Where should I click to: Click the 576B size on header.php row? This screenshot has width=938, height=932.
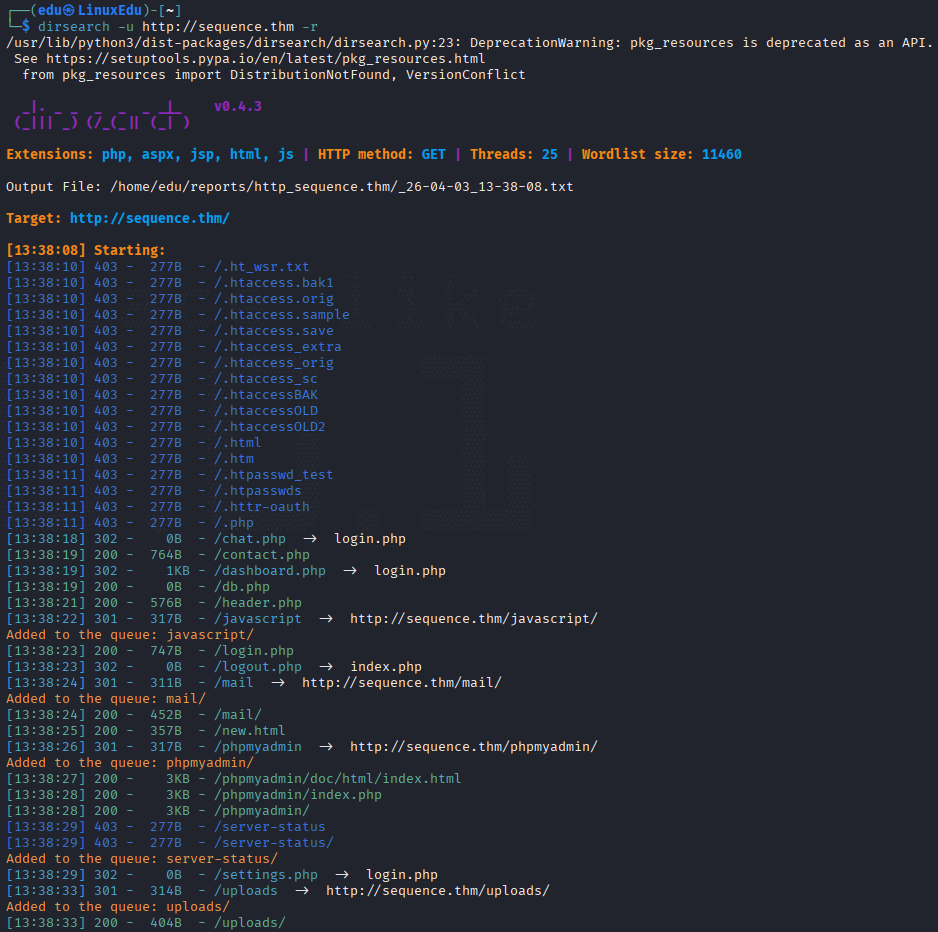(166, 603)
